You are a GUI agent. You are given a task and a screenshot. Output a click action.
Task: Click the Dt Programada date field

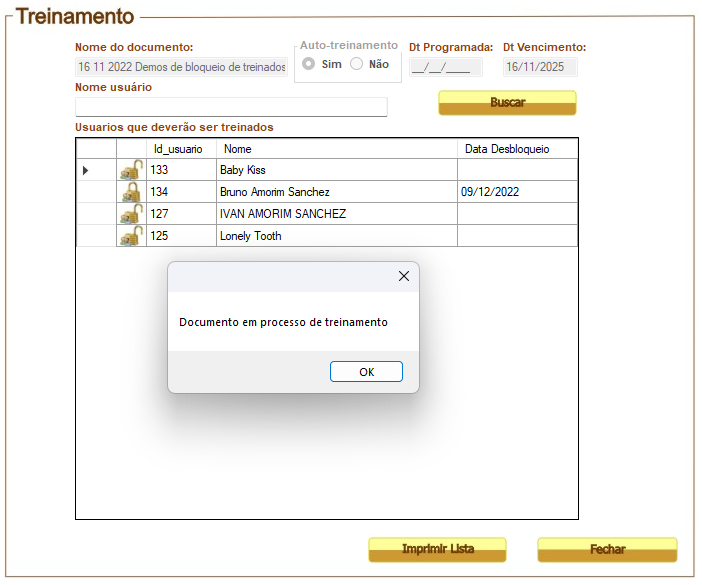click(445, 67)
